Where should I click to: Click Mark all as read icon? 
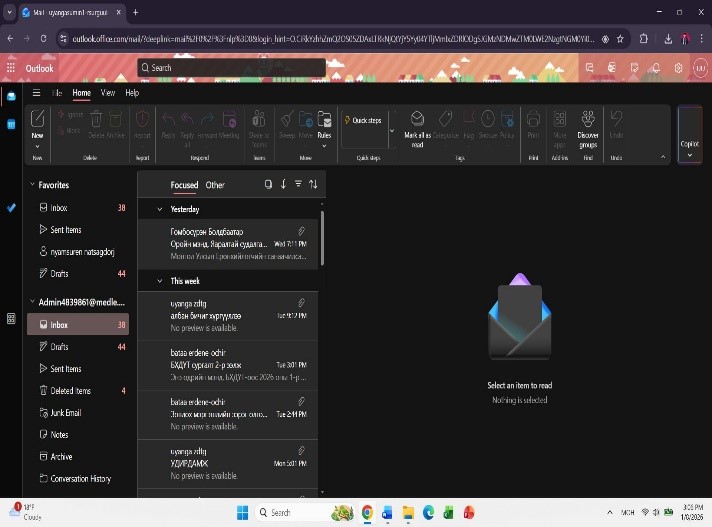[x=417, y=119]
